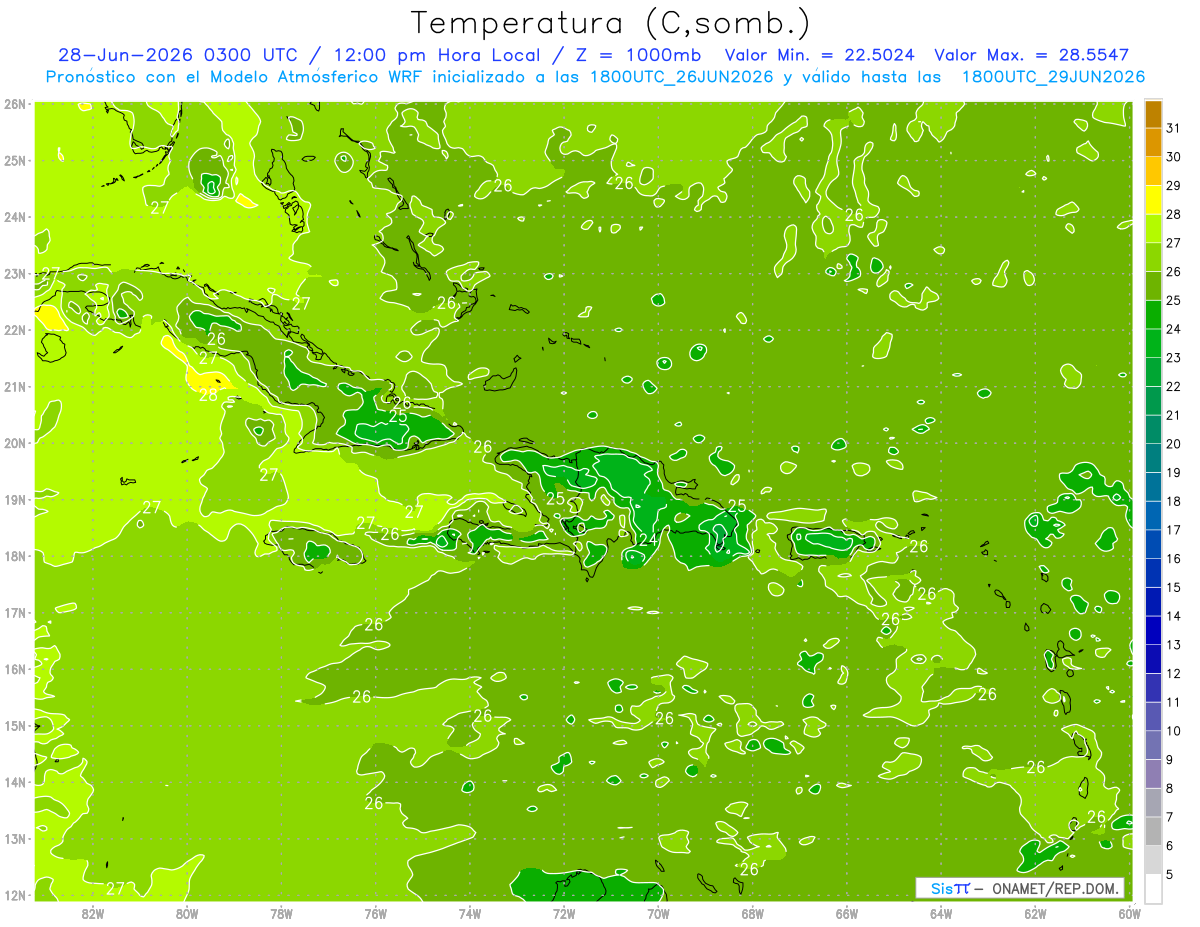Click the legend value '10'
The width and height of the screenshot is (1200, 927).
coord(1174,731)
